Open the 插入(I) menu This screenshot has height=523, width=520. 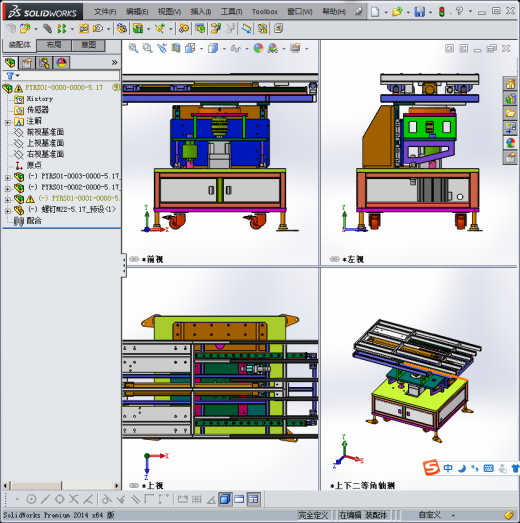(201, 12)
